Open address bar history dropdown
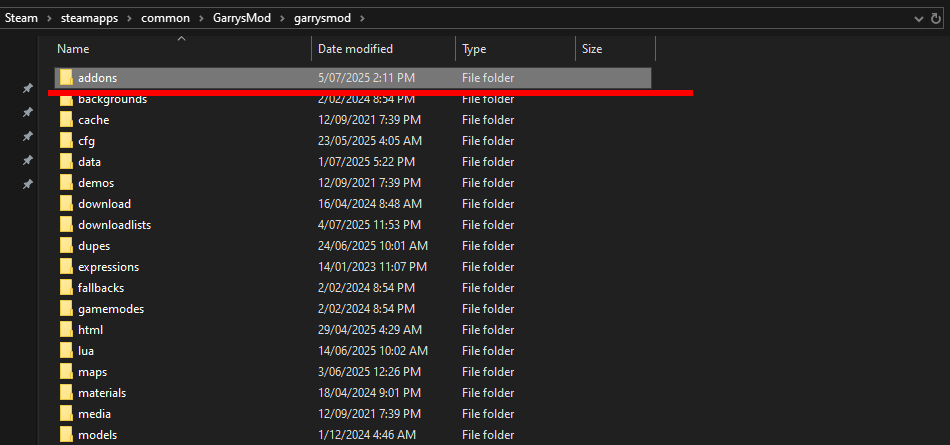The width and height of the screenshot is (950, 445). click(919, 18)
